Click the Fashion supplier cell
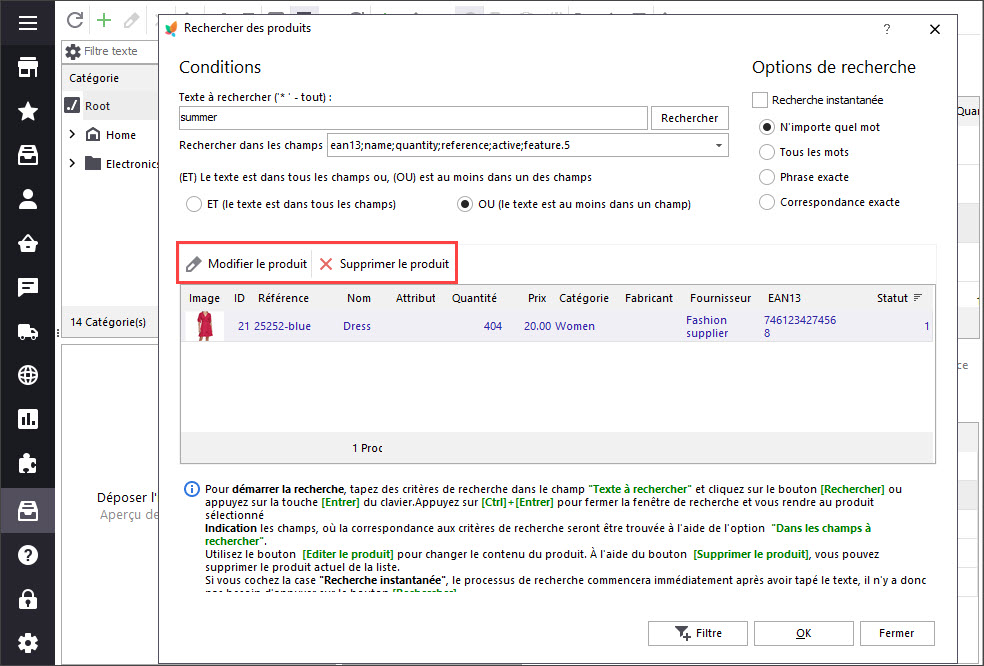 707,326
